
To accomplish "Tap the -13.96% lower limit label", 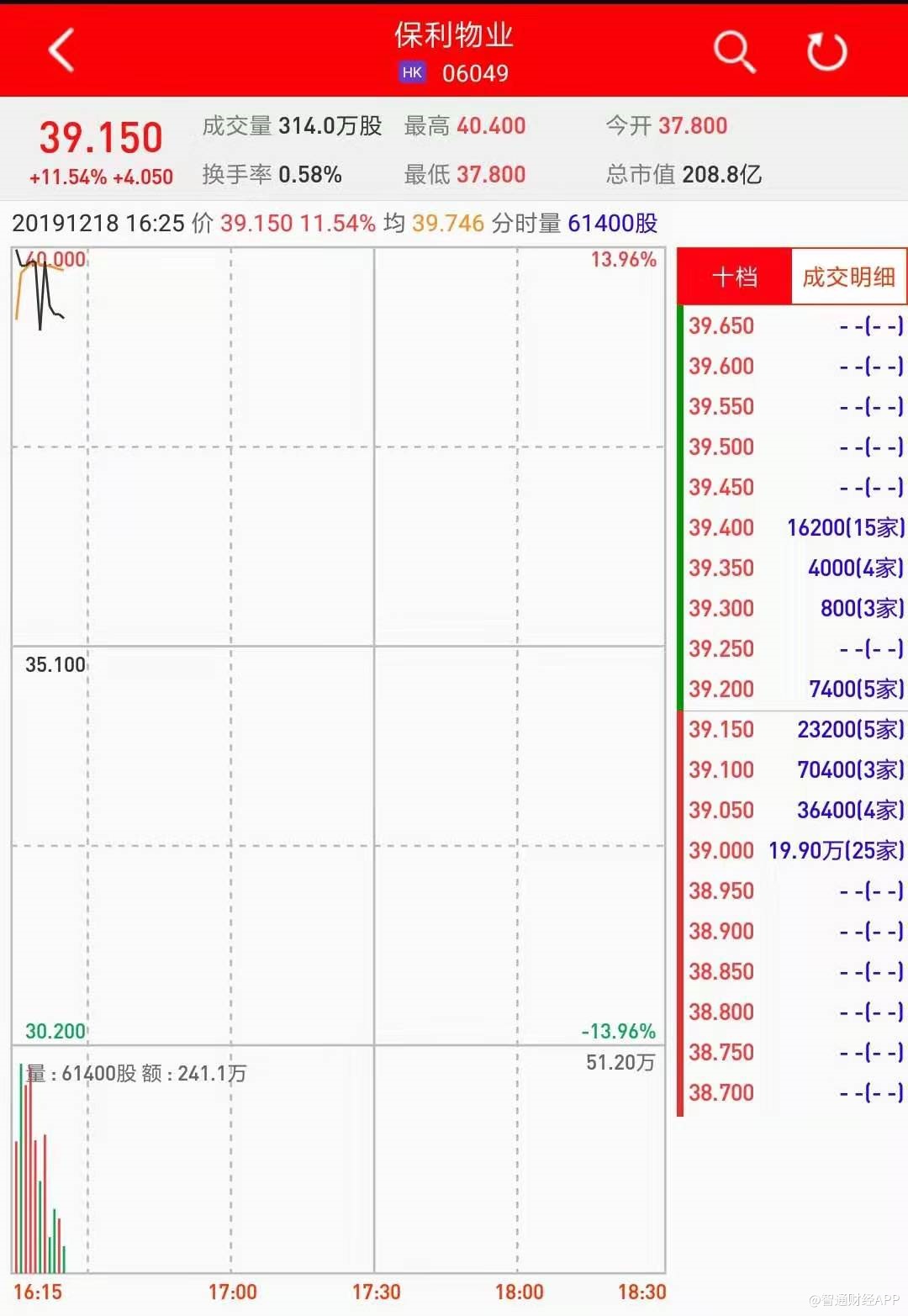I will click(619, 1031).
